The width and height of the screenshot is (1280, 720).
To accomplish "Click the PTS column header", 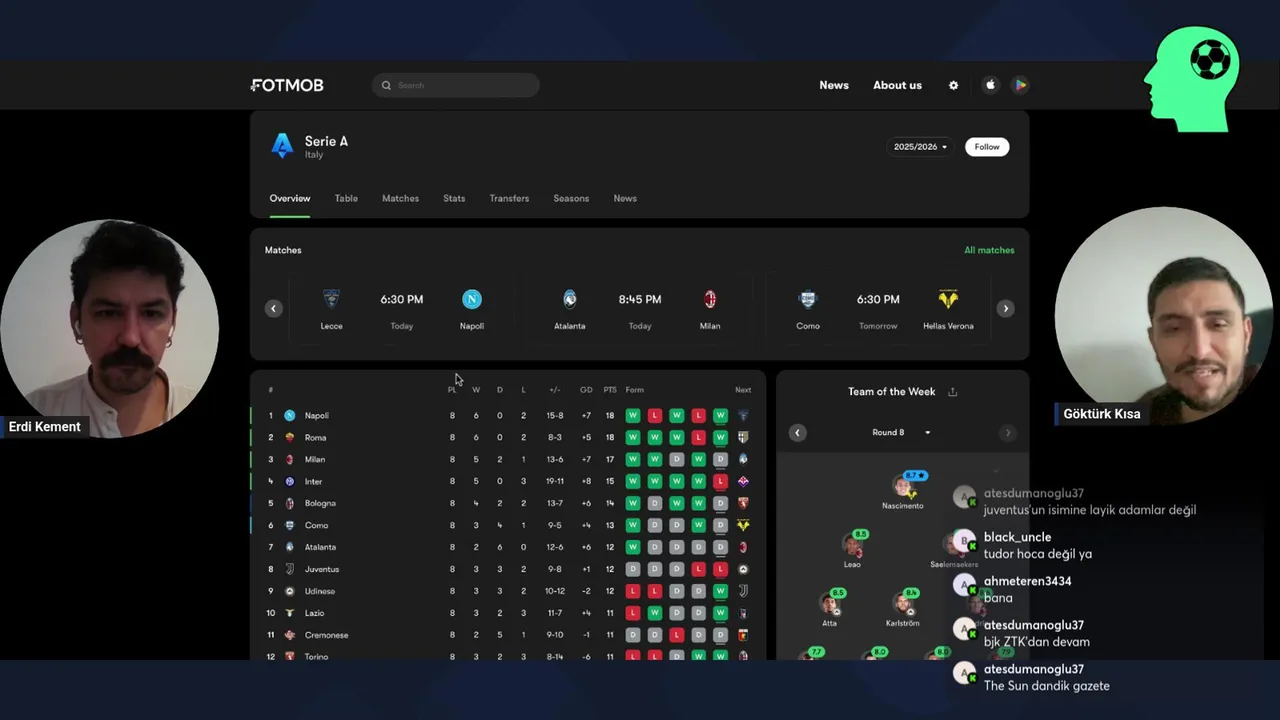I will click(x=610, y=390).
